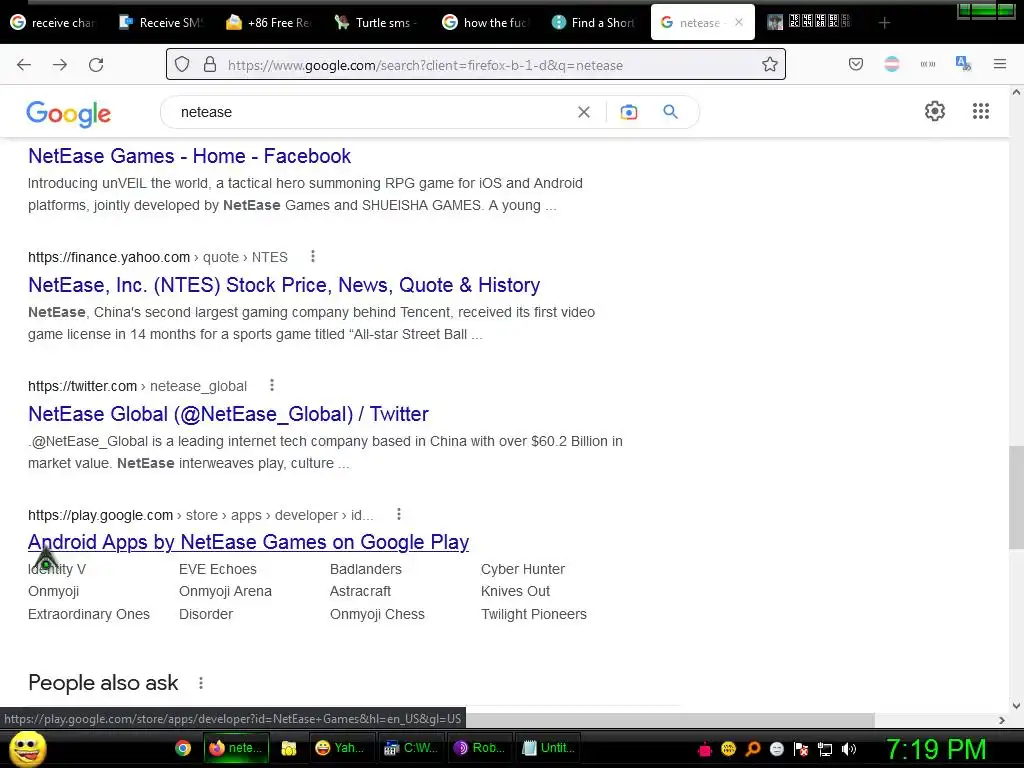Click the smiley start button
The width and height of the screenshot is (1024, 768).
point(28,748)
